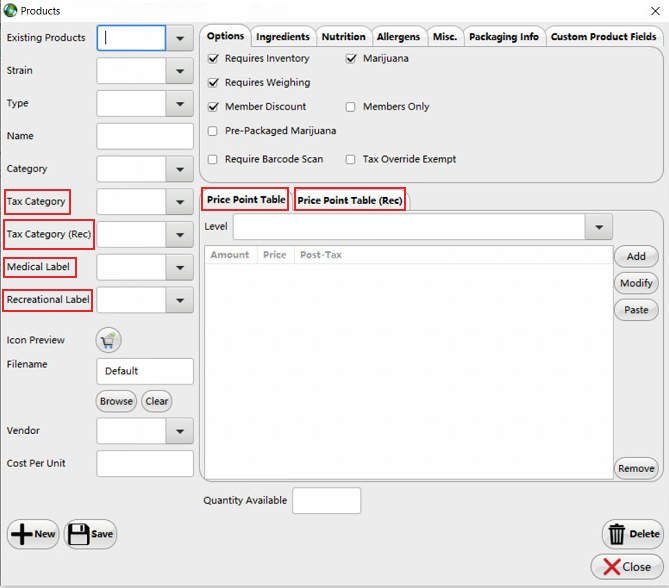Switch to the Nutrition tab
Viewport: 669px width, 588px height.
343,37
